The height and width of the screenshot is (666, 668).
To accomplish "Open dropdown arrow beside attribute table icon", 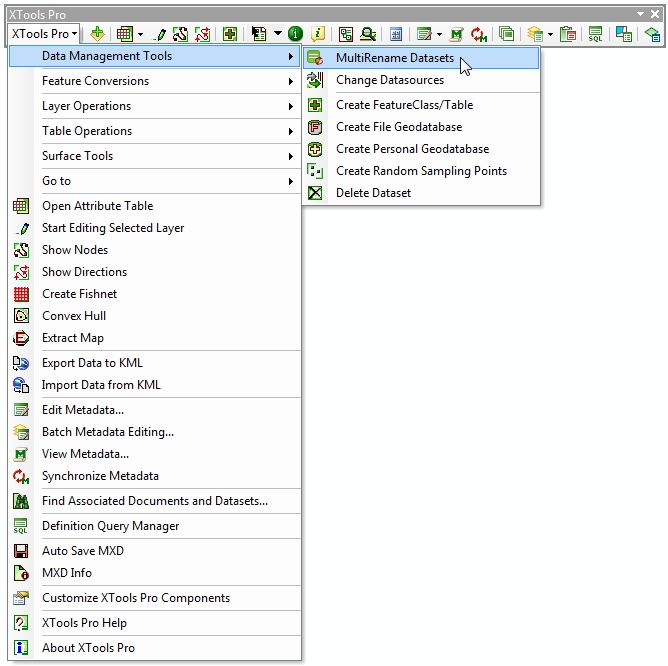I will click(140, 34).
